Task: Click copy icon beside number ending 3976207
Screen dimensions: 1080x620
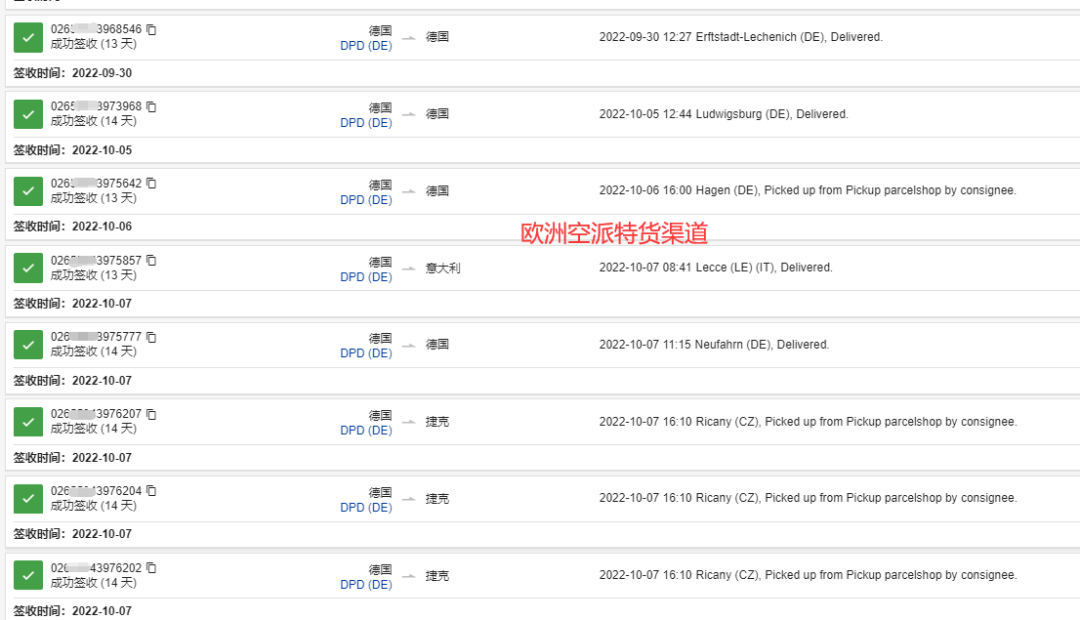Action: [151, 414]
